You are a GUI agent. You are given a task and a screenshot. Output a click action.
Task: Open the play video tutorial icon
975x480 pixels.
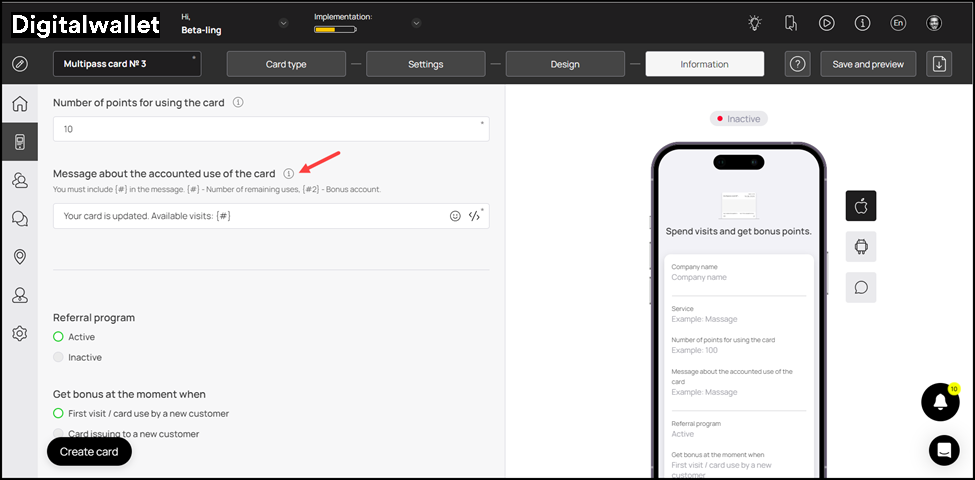[x=826, y=24]
